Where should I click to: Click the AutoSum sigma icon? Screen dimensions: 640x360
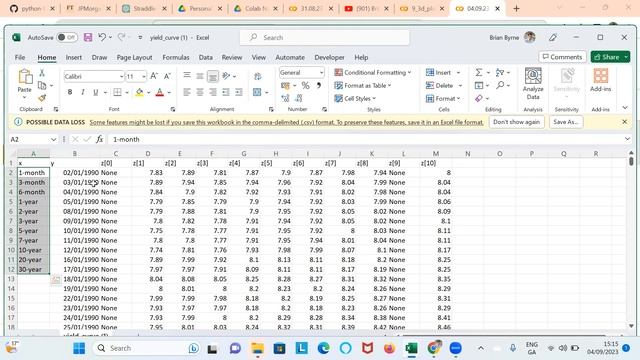pyautogui.click(x=479, y=73)
